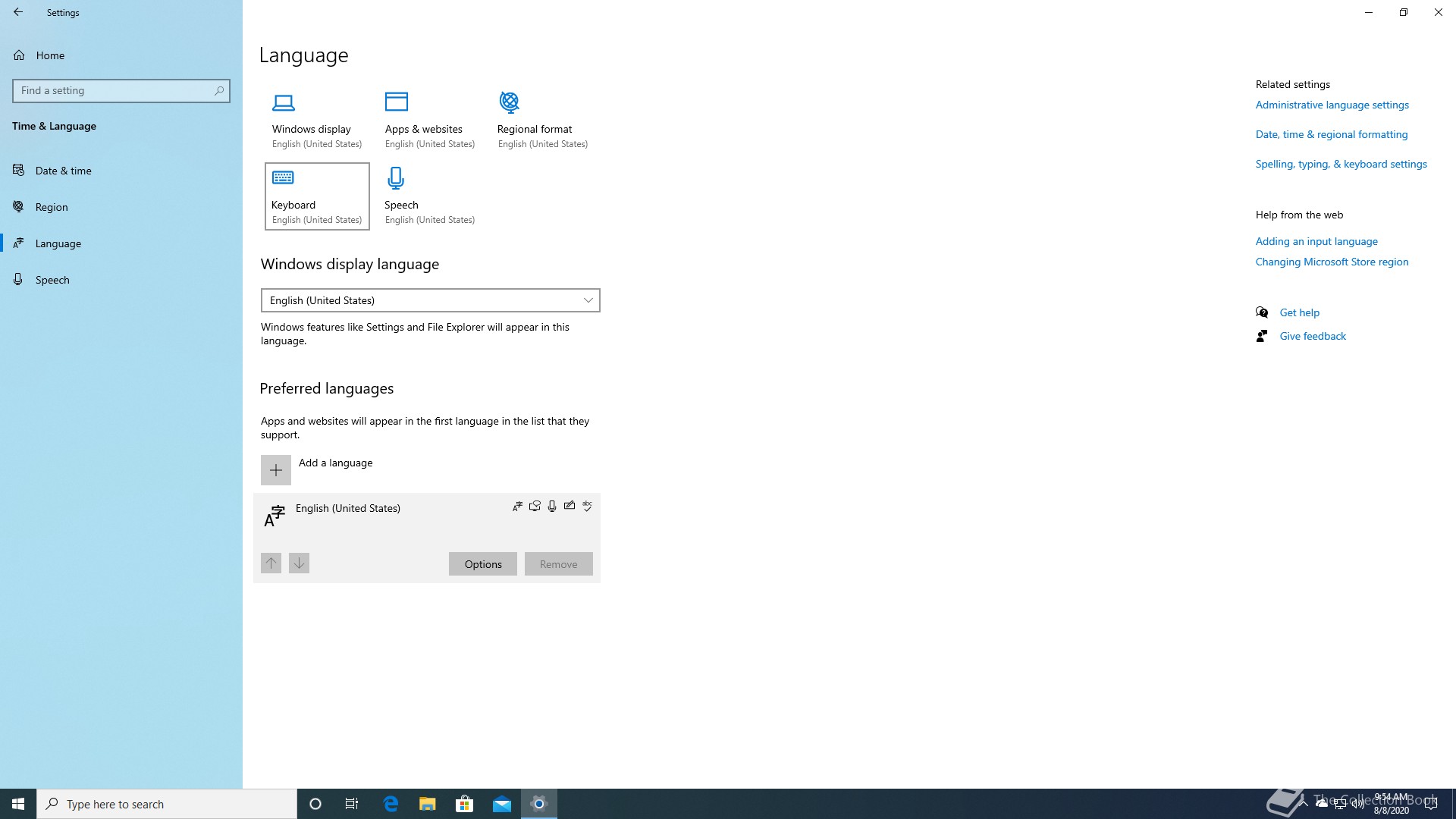The height and width of the screenshot is (819, 1456).
Task: Click the Find a setting search box
Action: [x=114, y=91]
